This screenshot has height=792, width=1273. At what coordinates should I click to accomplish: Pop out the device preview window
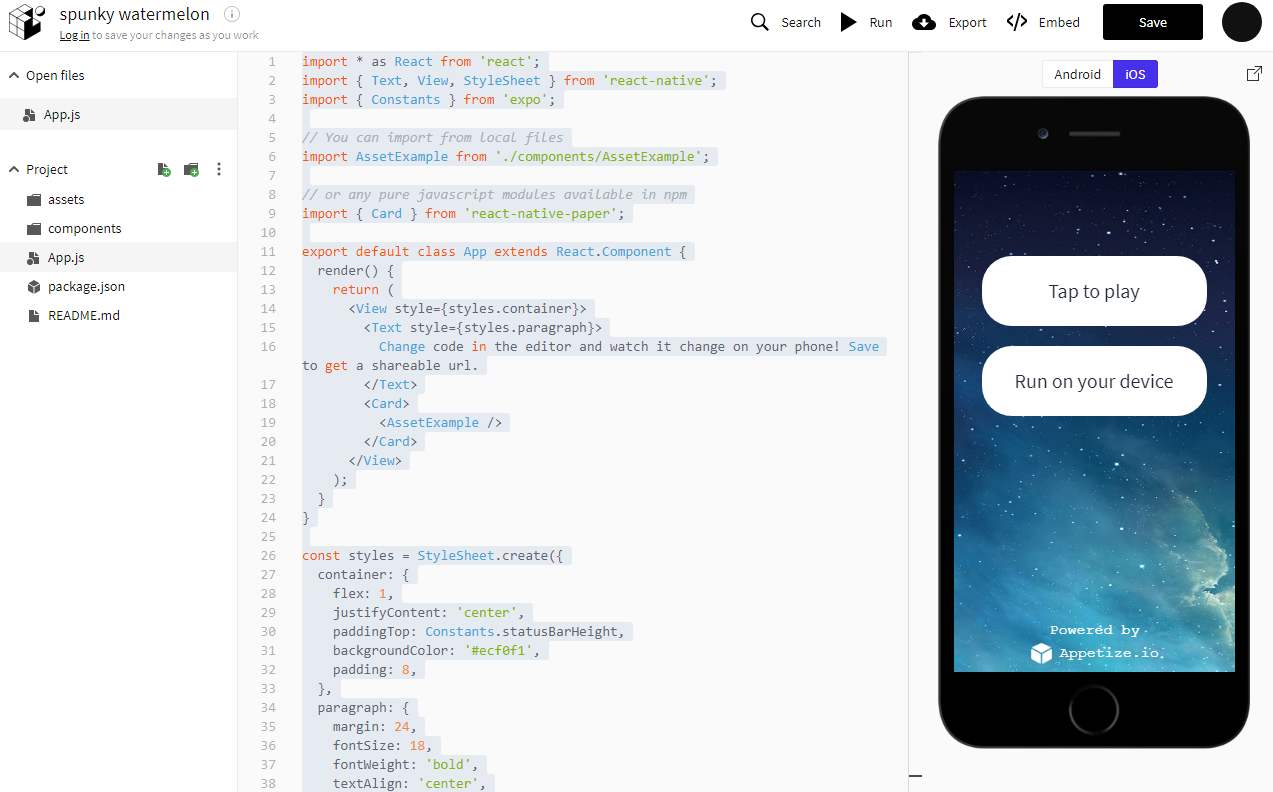point(1254,74)
